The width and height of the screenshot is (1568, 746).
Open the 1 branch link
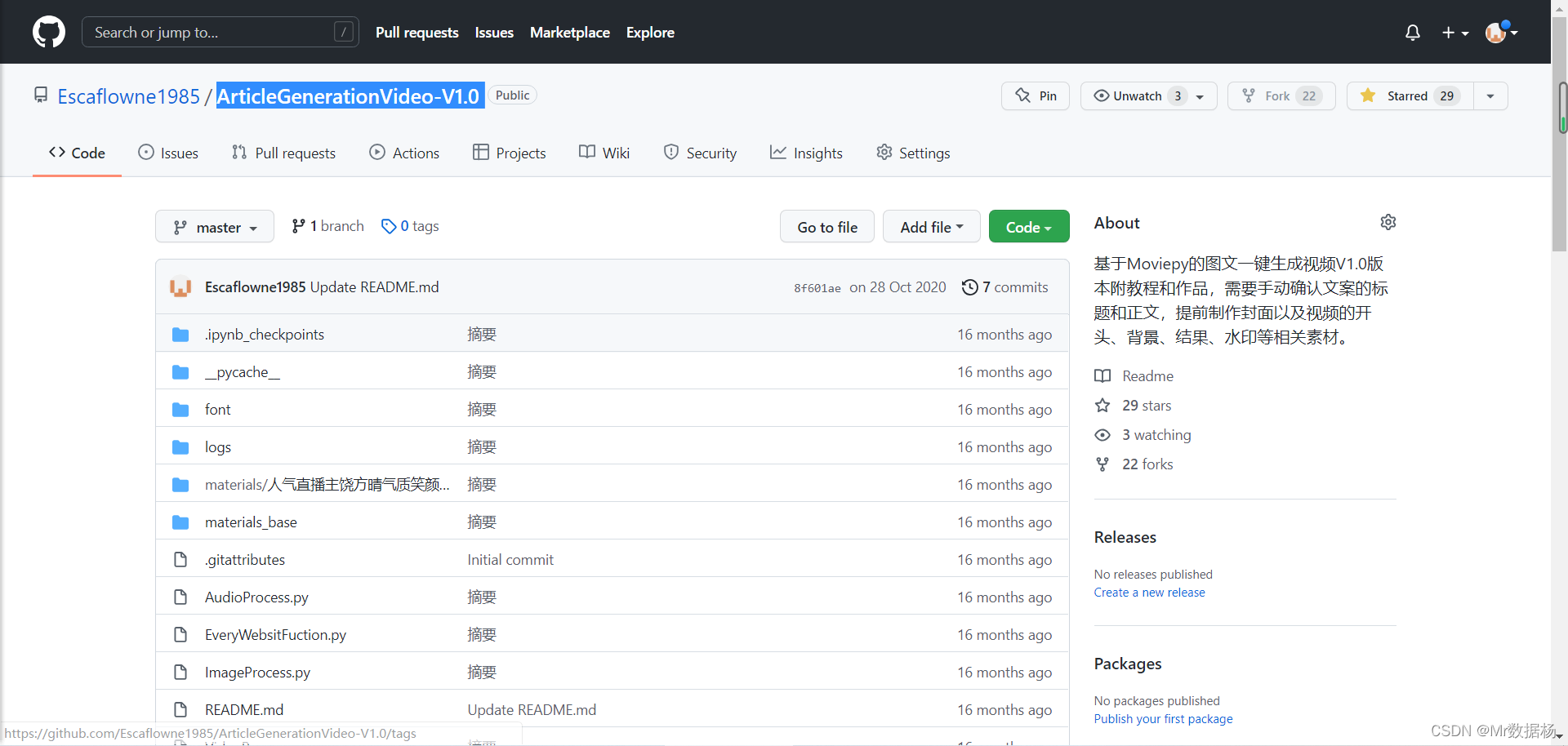(x=327, y=226)
